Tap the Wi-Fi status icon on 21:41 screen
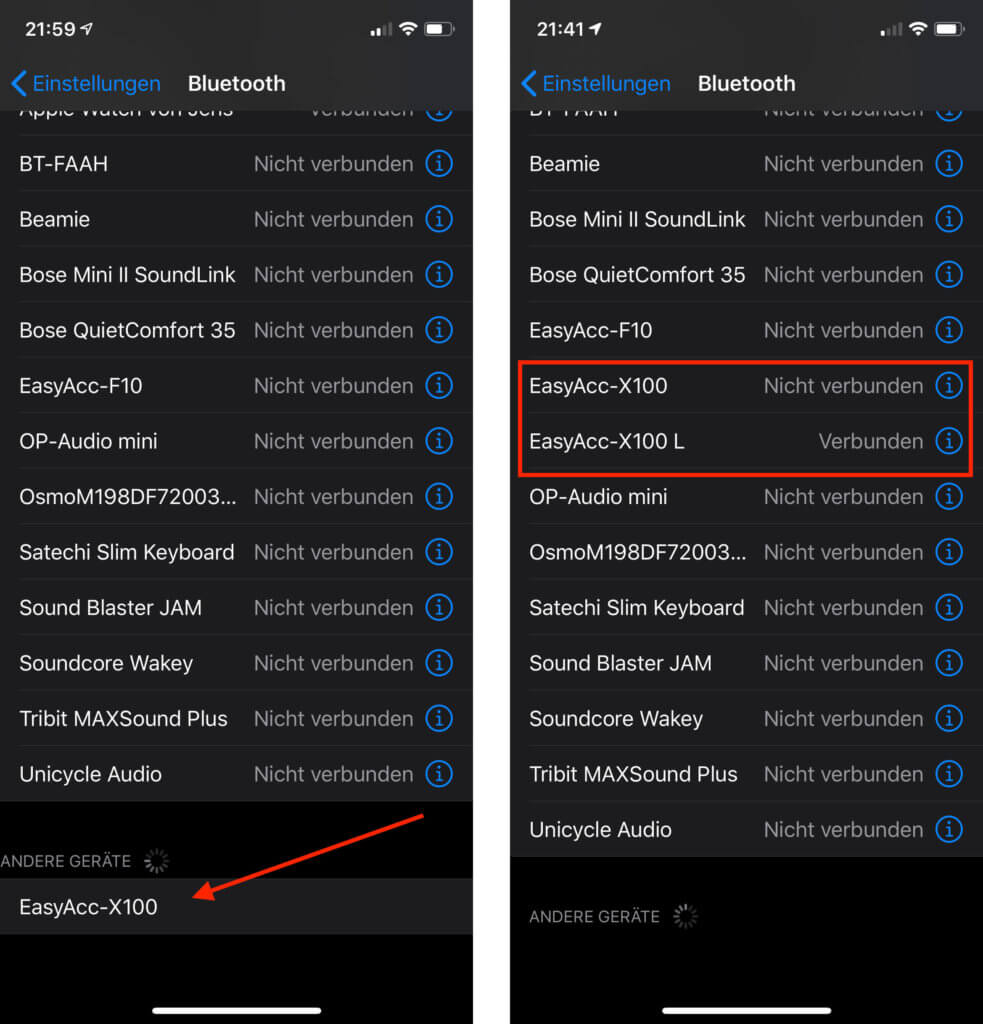This screenshot has width=983, height=1024. [x=918, y=29]
